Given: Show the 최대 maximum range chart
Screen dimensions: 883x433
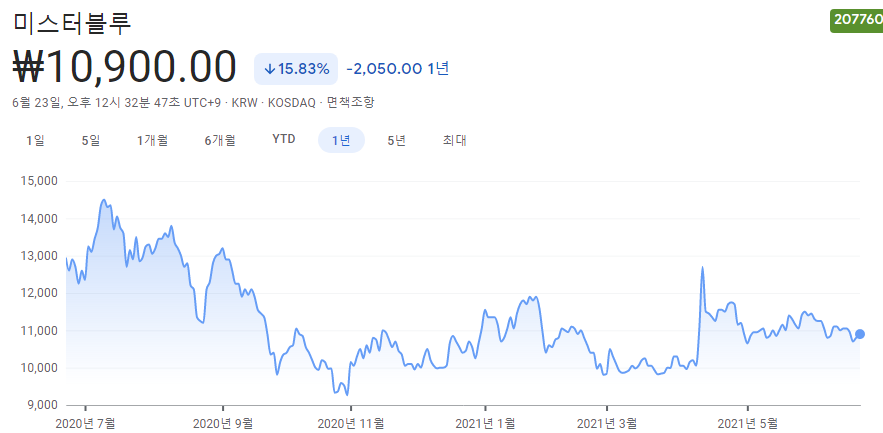Looking at the screenshot, I should point(455,140).
